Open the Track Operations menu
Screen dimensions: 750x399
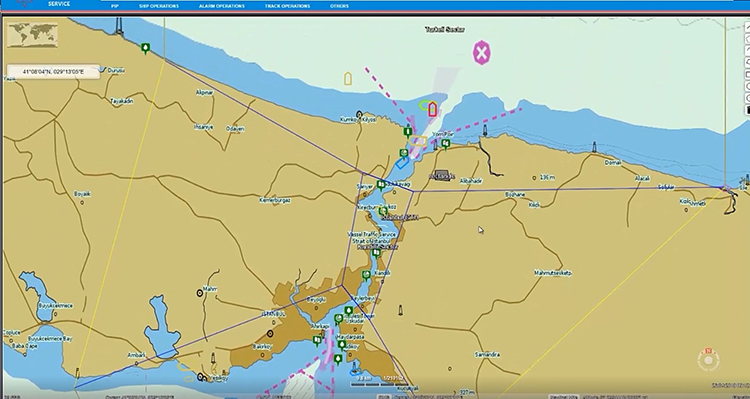(287, 6)
